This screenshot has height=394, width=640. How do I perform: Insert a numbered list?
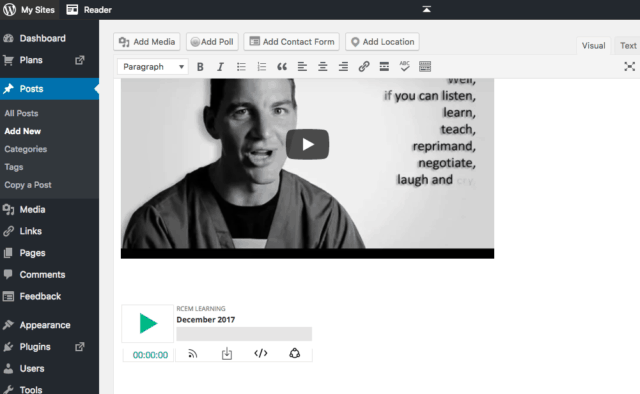click(x=262, y=67)
